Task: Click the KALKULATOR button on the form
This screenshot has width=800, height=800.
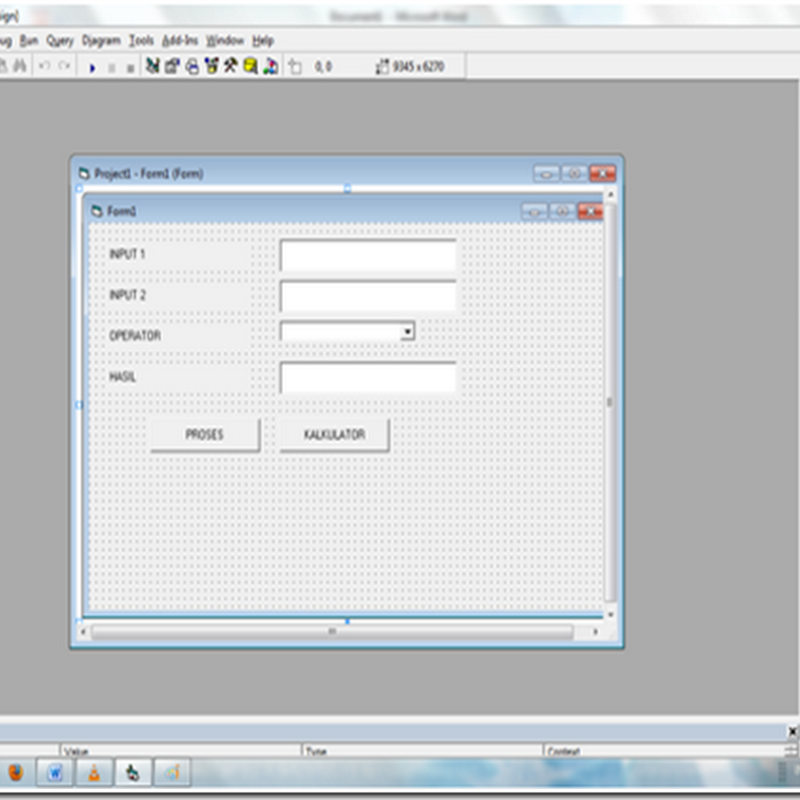Action: point(334,434)
